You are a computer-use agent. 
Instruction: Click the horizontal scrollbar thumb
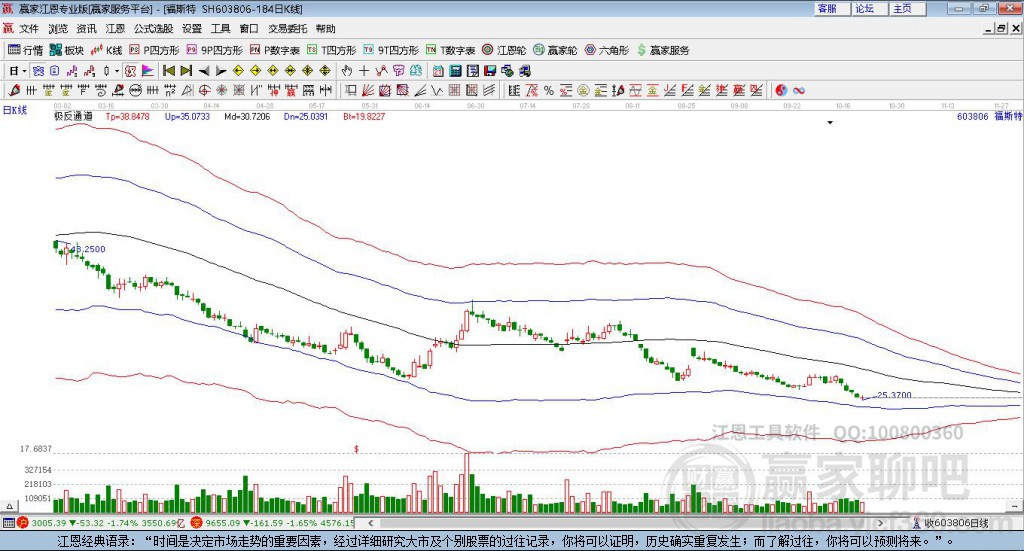[x=624, y=523]
